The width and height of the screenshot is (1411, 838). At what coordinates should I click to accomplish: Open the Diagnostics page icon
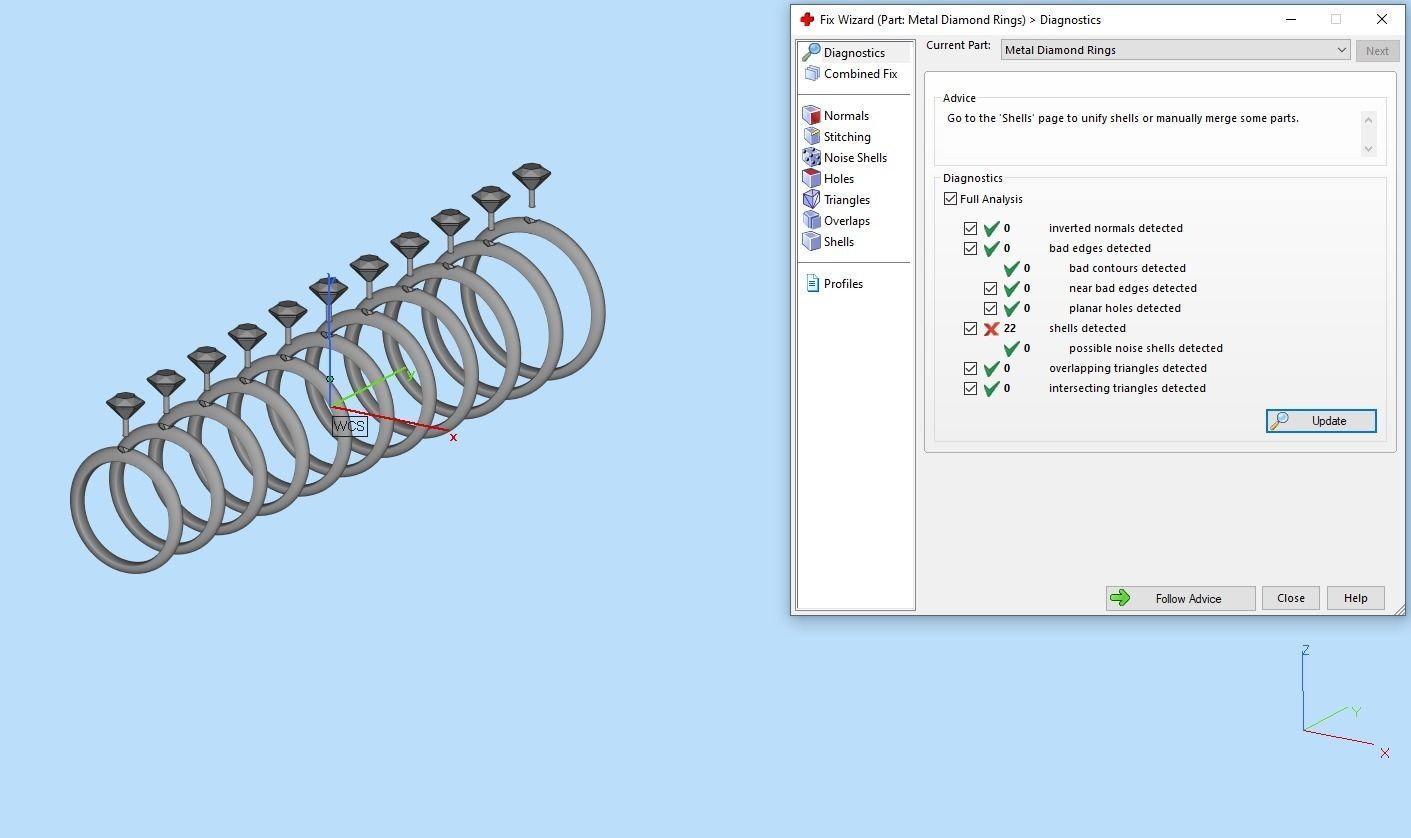click(x=811, y=52)
